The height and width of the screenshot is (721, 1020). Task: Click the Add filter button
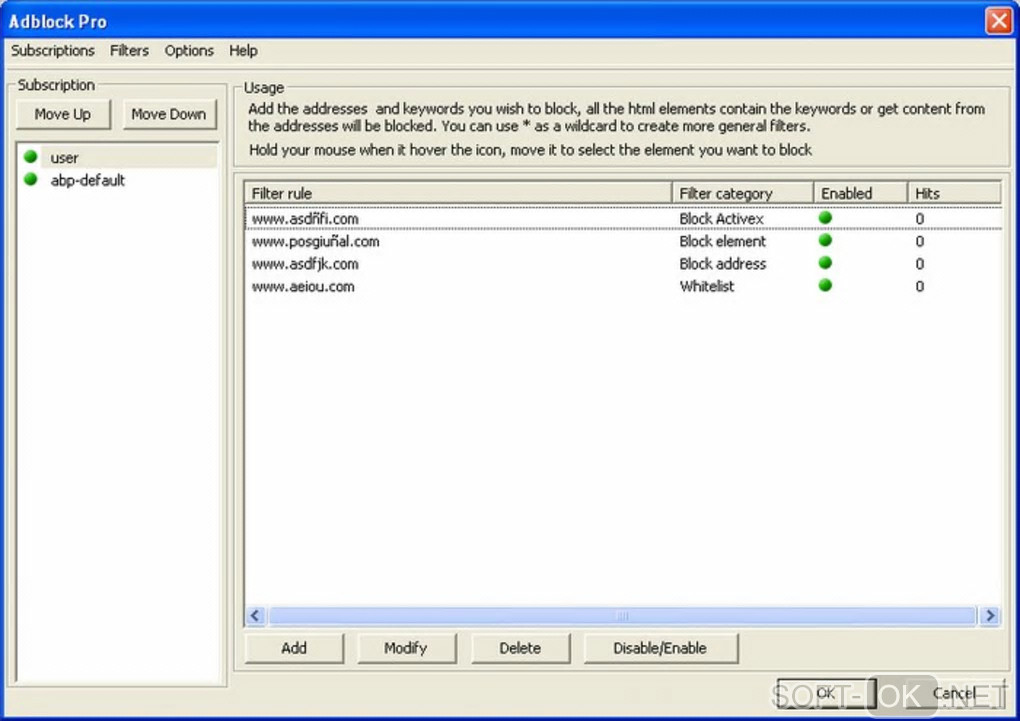pyautogui.click(x=294, y=648)
